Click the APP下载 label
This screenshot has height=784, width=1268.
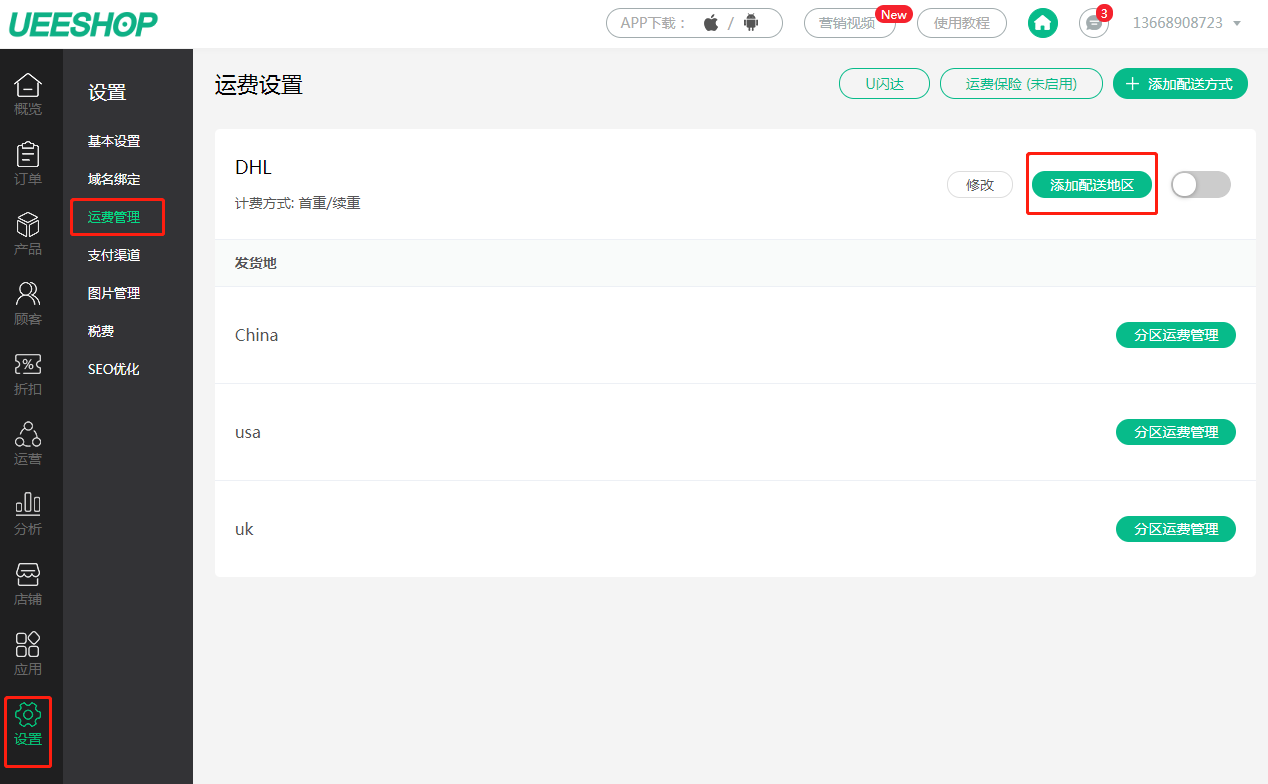tap(655, 23)
